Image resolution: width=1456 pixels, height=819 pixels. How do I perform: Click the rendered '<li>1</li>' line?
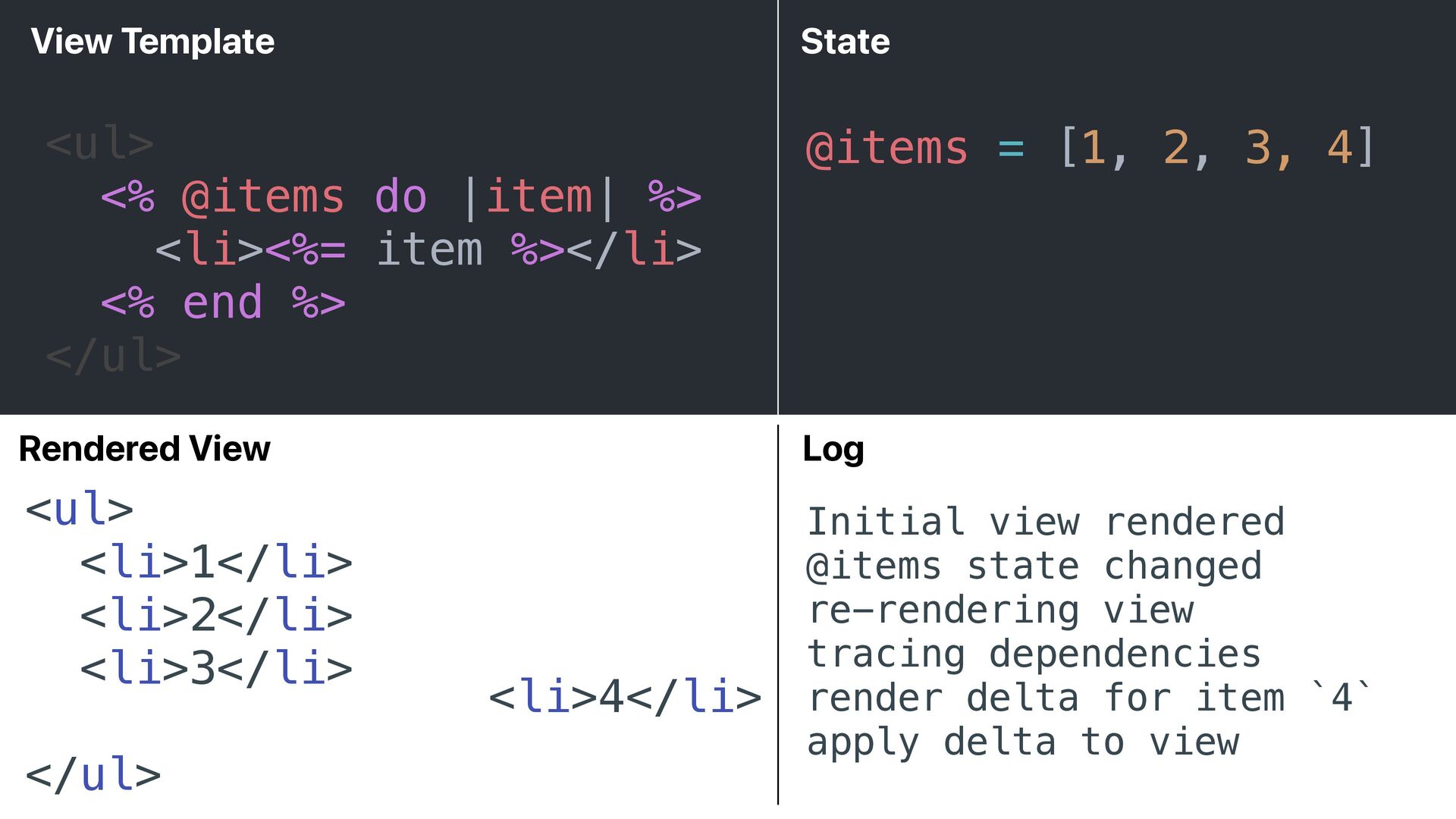point(216,563)
